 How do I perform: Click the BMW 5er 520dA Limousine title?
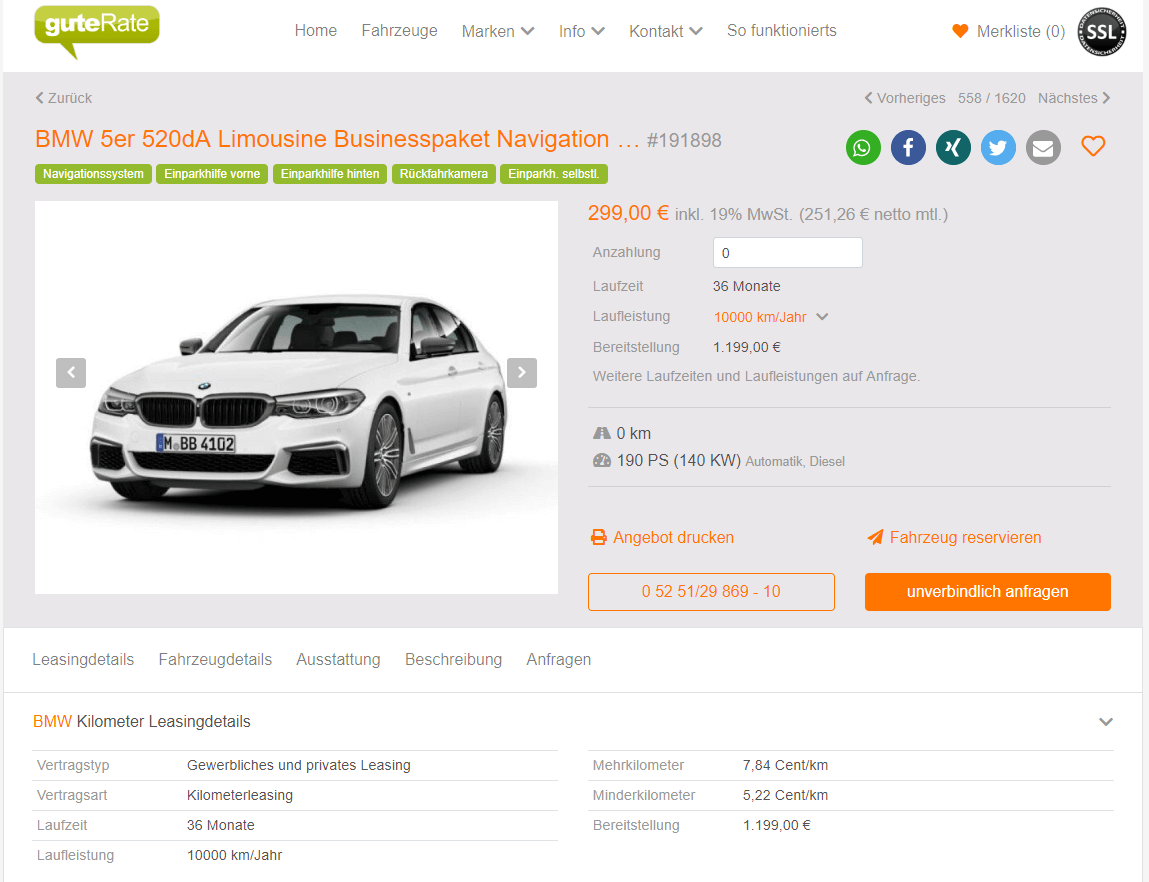click(x=338, y=139)
